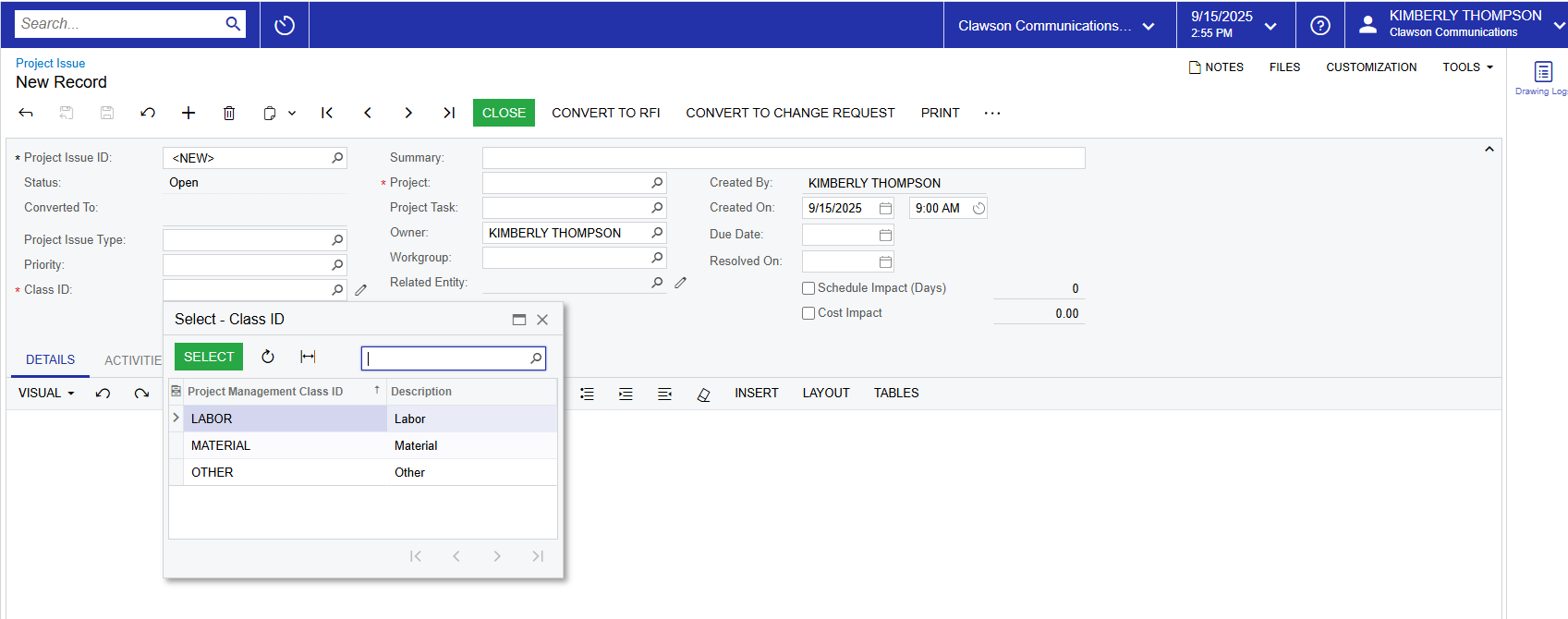Click the Refresh icon in Class ID dialog

point(268,357)
